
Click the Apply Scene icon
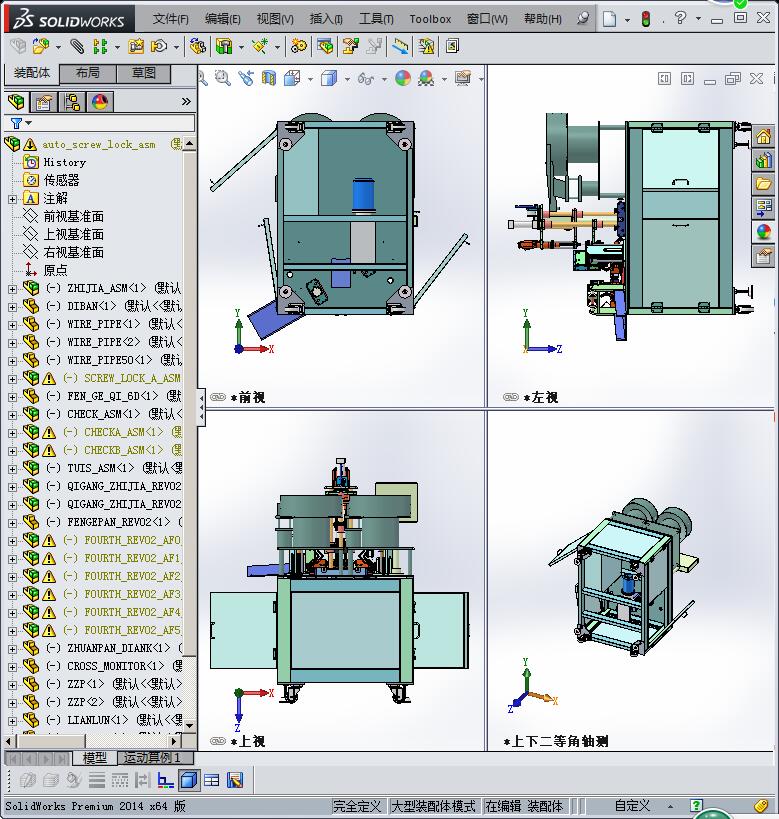click(x=426, y=79)
